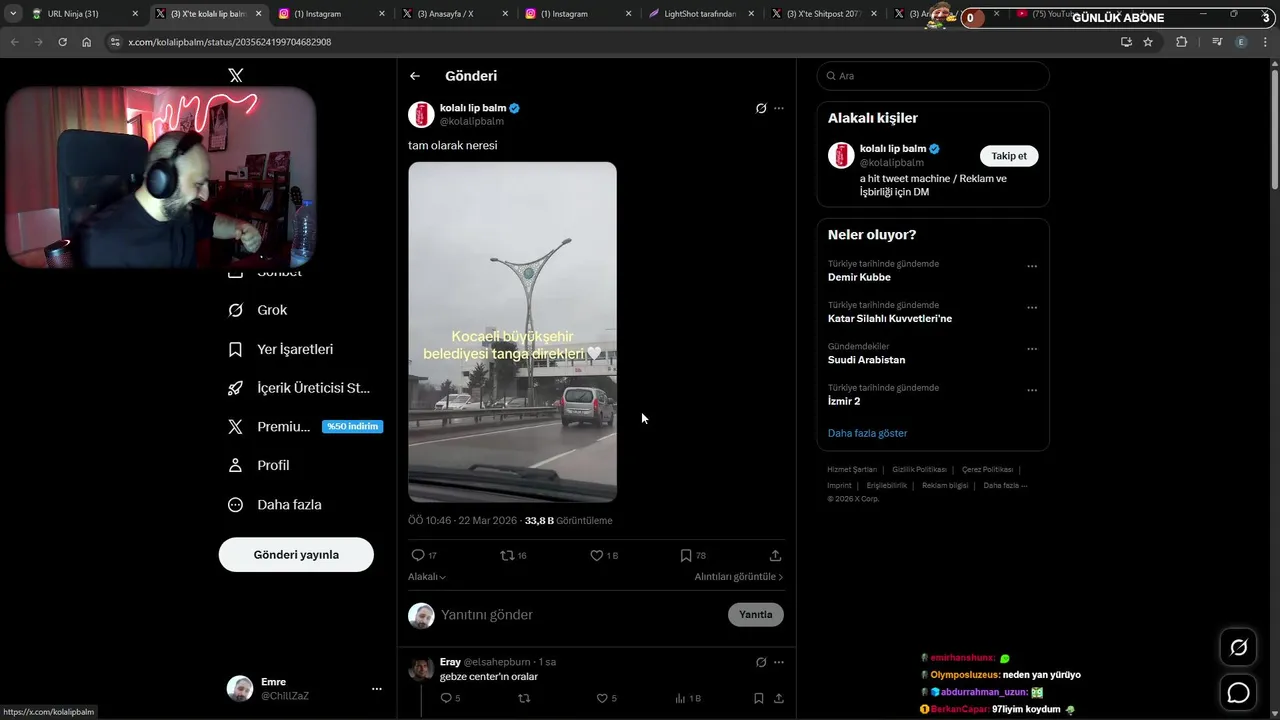Open options for Suudi Arabistan trend

pos(1032,349)
